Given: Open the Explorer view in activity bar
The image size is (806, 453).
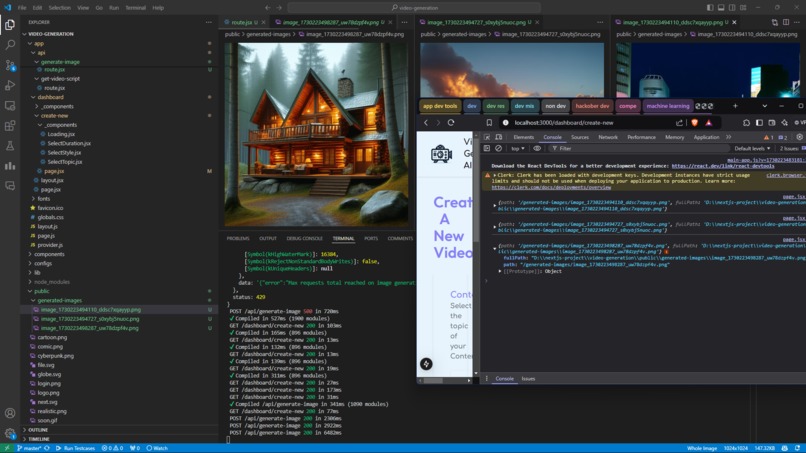Looking at the screenshot, I should click(10, 25).
